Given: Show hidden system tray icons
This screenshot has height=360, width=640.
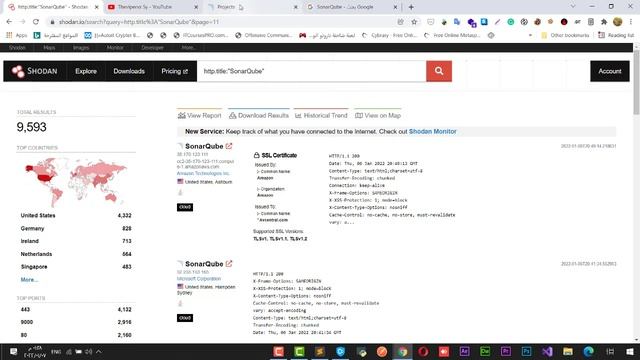Looking at the screenshot, I should pyautogui.click(x=99, y=351).
